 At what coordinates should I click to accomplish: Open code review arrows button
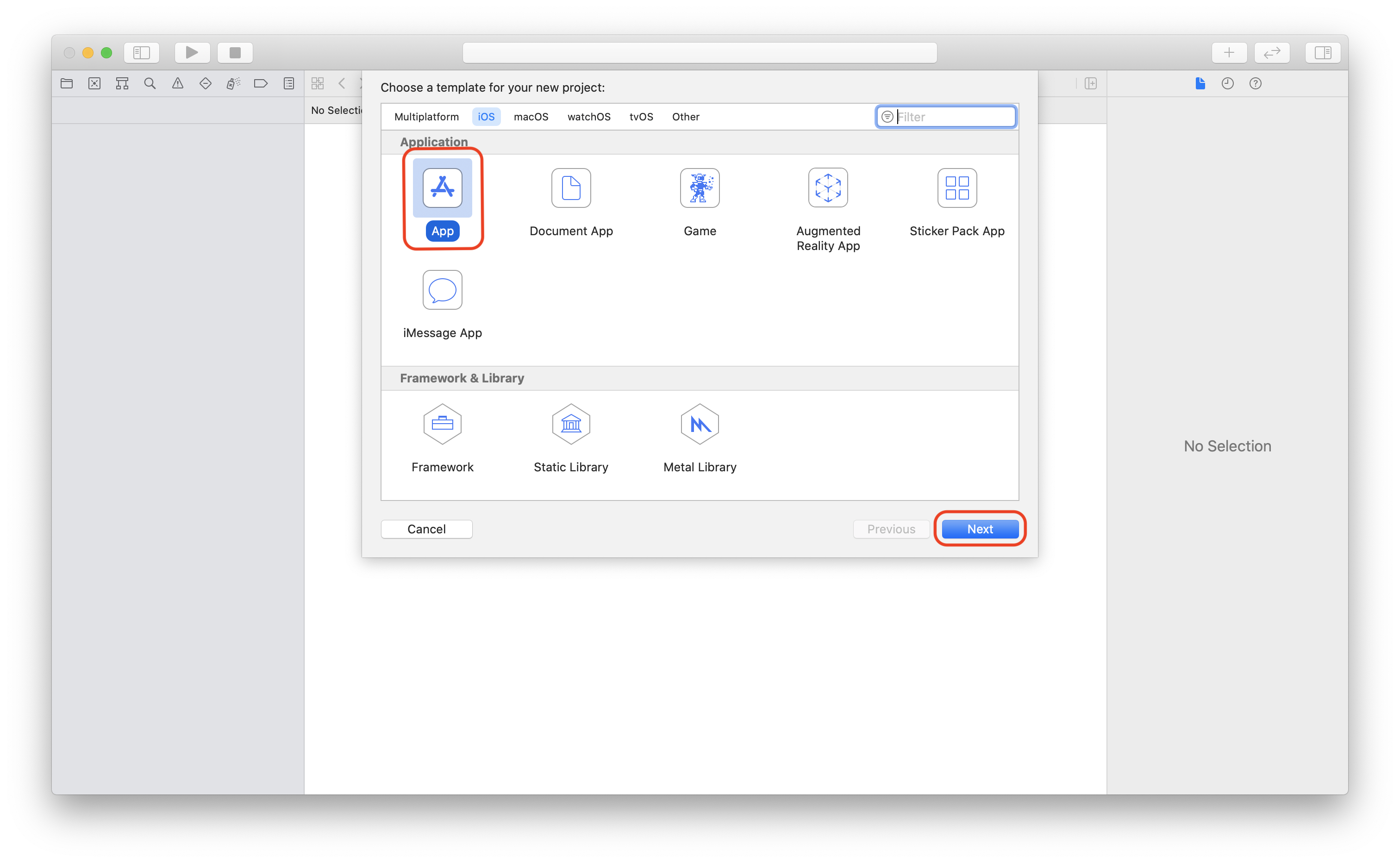(x=1272, y=52)
